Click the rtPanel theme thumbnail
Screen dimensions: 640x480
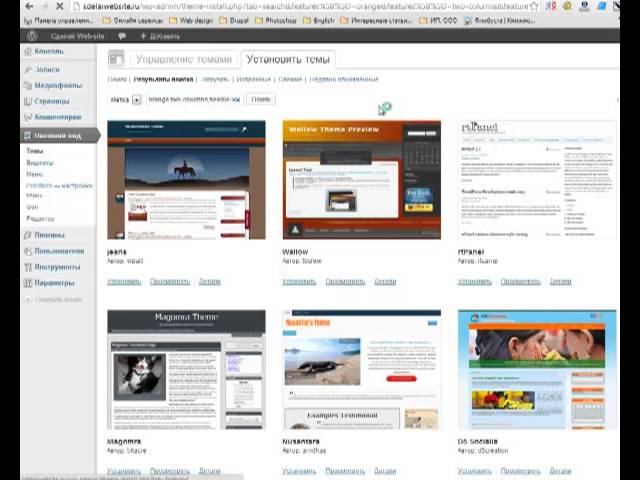click(537, 180)
